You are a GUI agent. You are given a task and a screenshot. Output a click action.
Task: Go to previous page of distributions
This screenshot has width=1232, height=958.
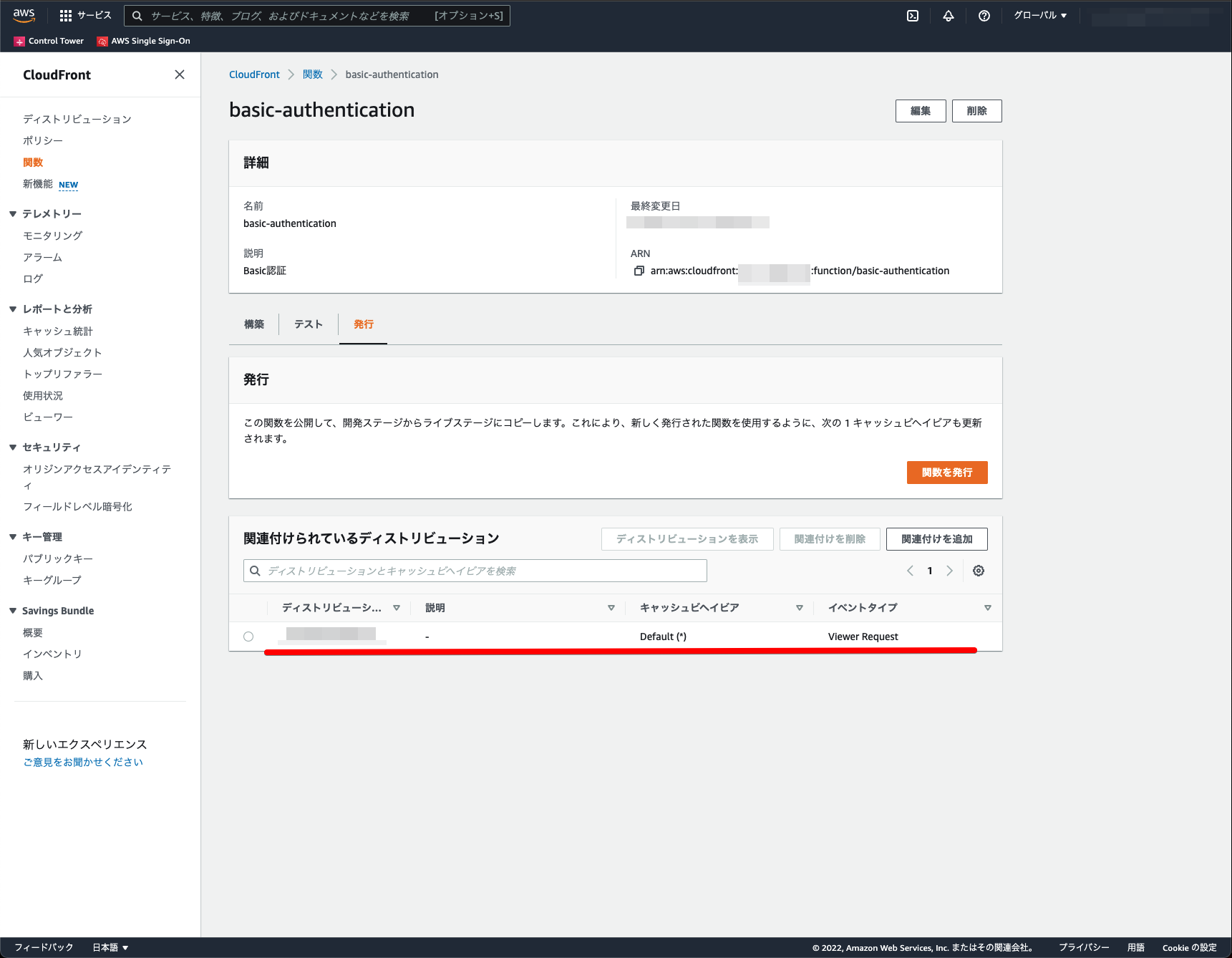tap(910, 571)
